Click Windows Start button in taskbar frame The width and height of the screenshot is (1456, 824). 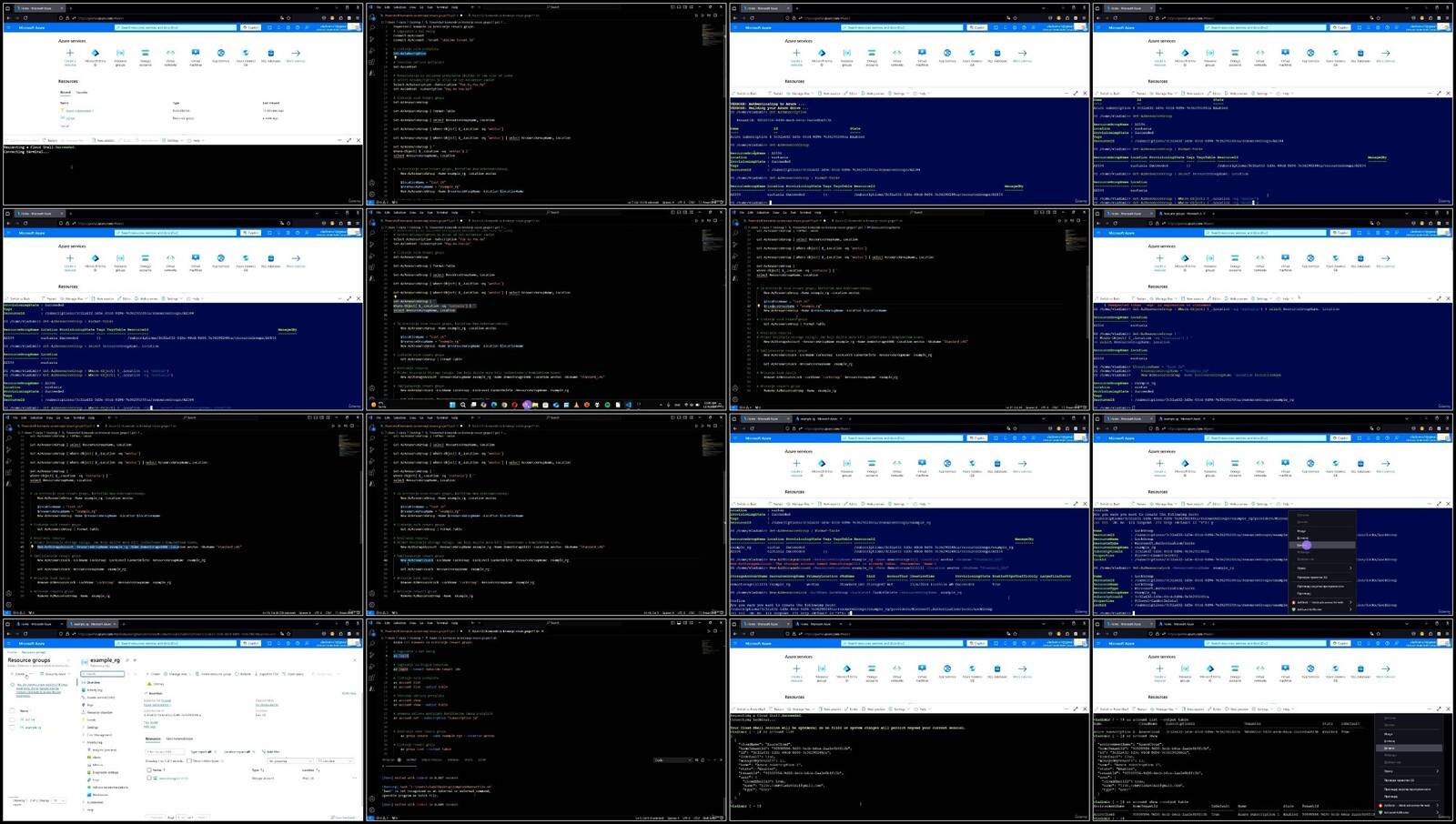pyautogui.click(x=452, y=405)
